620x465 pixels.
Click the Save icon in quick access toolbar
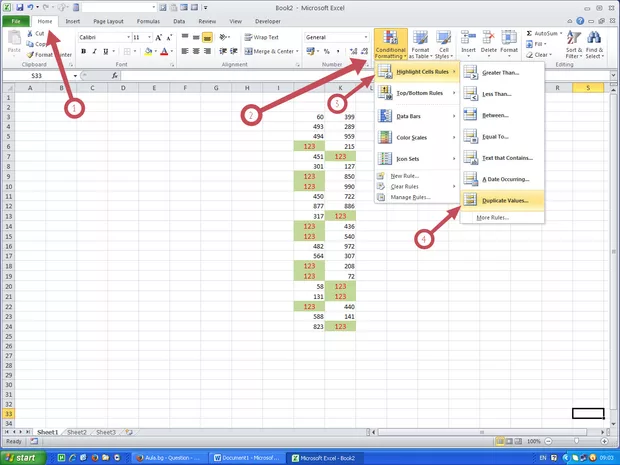pos(19,7)
